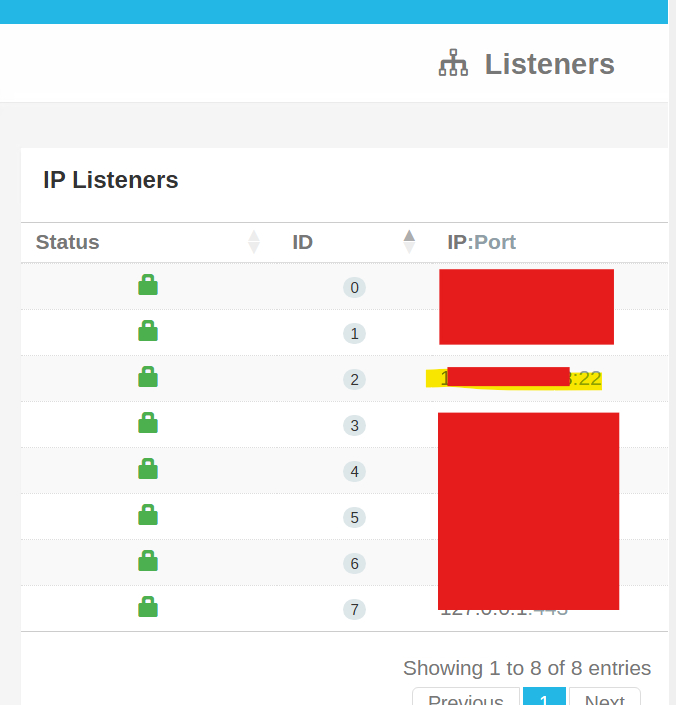Select the ID badge 0
The height and width of the screenshot is (705, 676).
[x=354, y=288]
